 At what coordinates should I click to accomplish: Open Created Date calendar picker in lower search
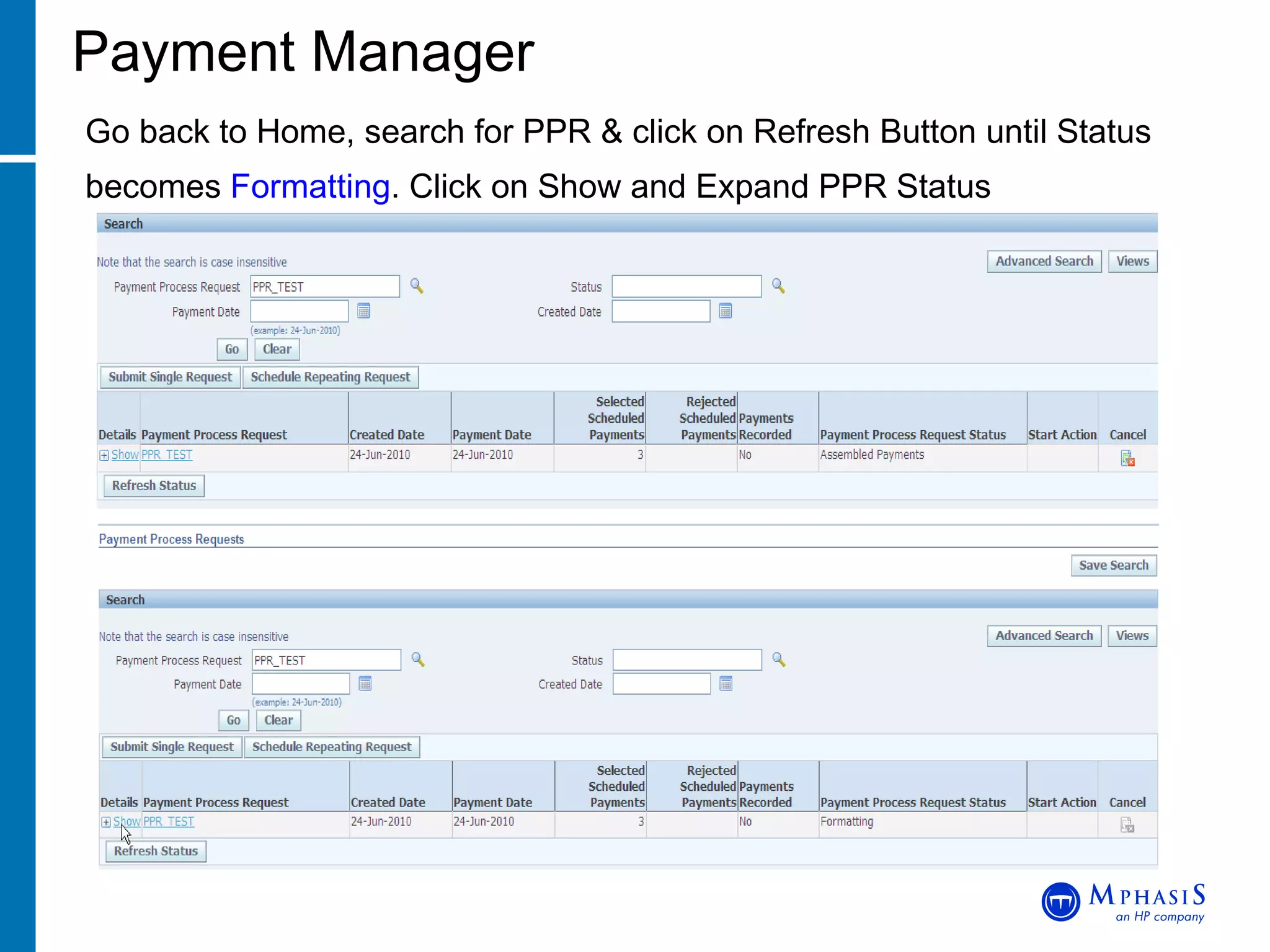click(x=726, y=684)
